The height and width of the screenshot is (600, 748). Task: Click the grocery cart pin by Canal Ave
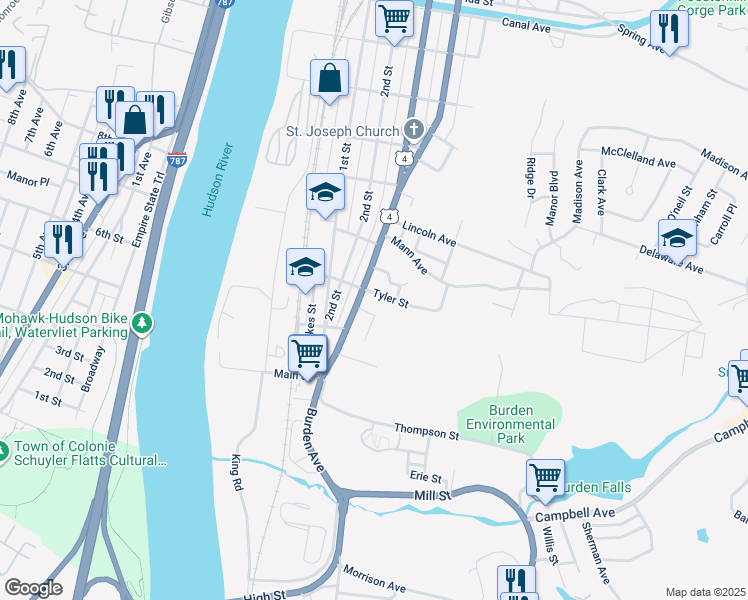click(x=394, y=22)
